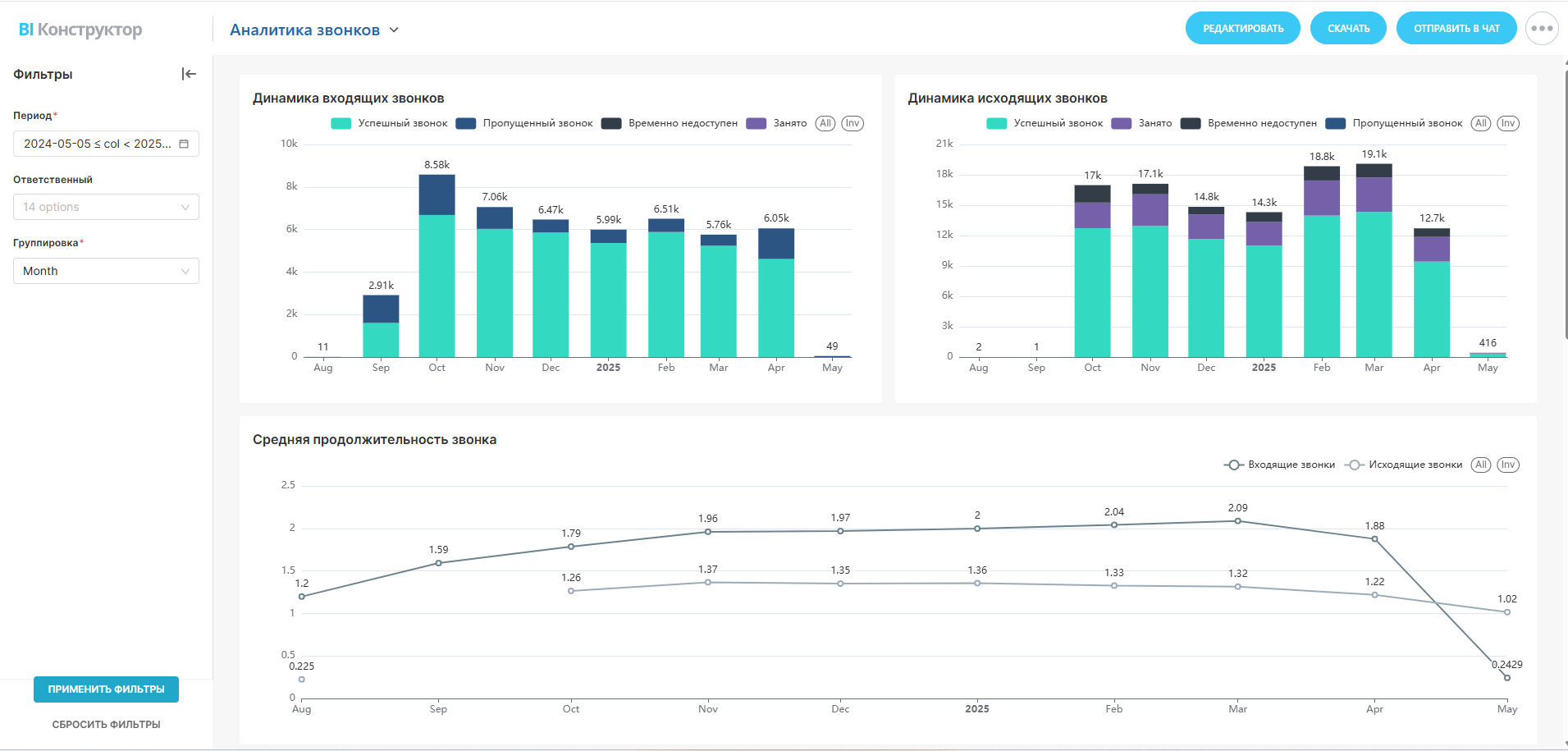Click All legend button in outgoing chart
The width and height of the screenshot is (1568, 751).
[1481, 123]
